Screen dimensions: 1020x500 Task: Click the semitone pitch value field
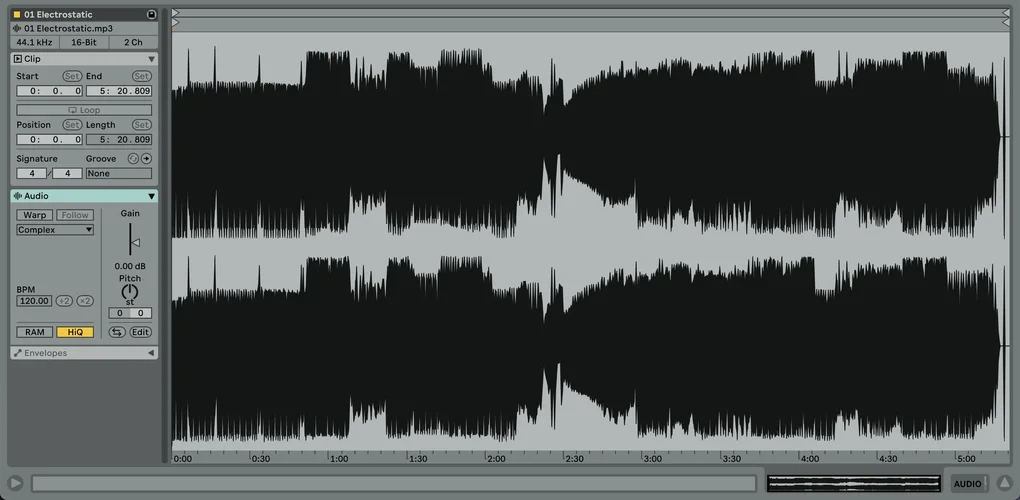pyautogui.click(x=119, y=313)
